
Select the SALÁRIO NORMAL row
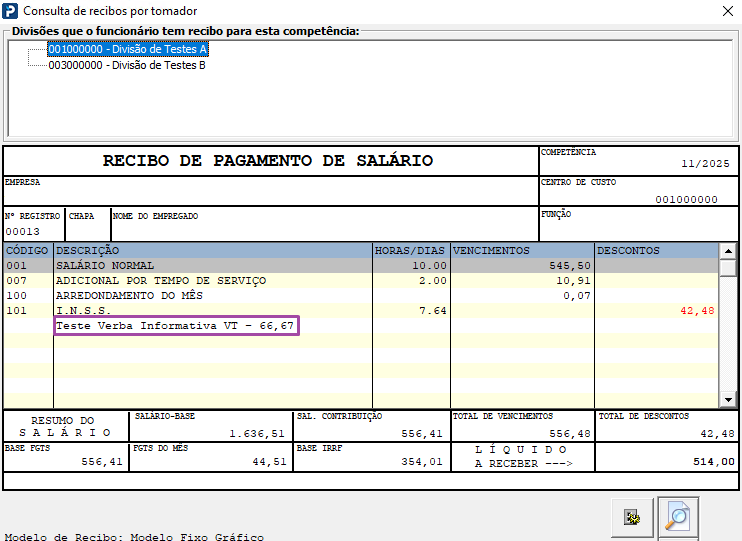click(x=361, y=266)
